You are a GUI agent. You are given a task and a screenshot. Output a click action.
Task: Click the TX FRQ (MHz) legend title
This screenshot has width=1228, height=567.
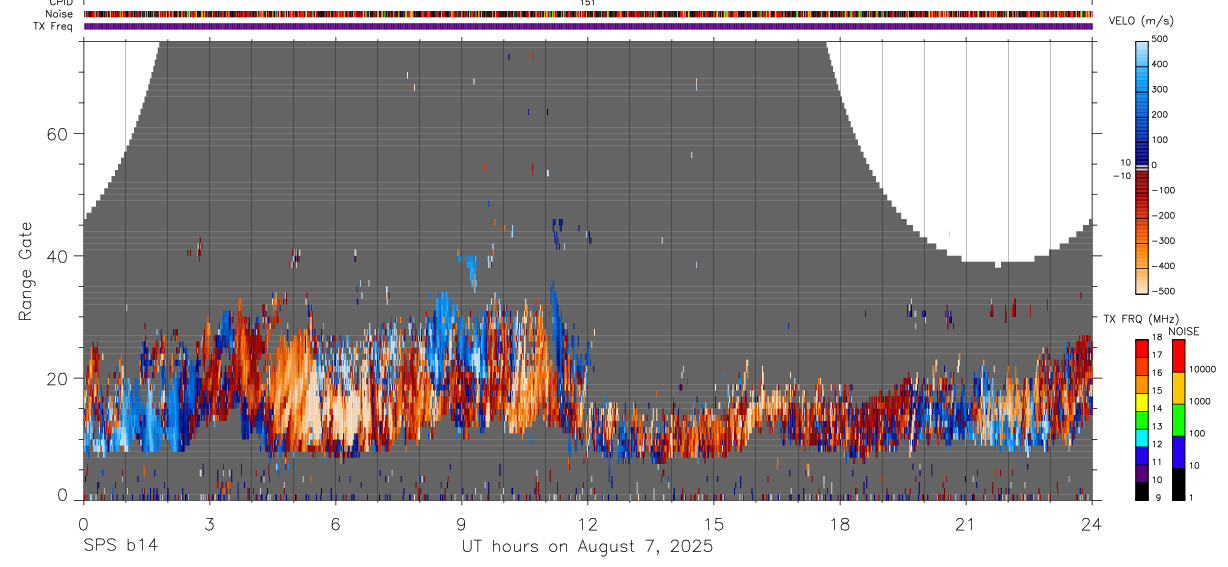click(1141, 319)
